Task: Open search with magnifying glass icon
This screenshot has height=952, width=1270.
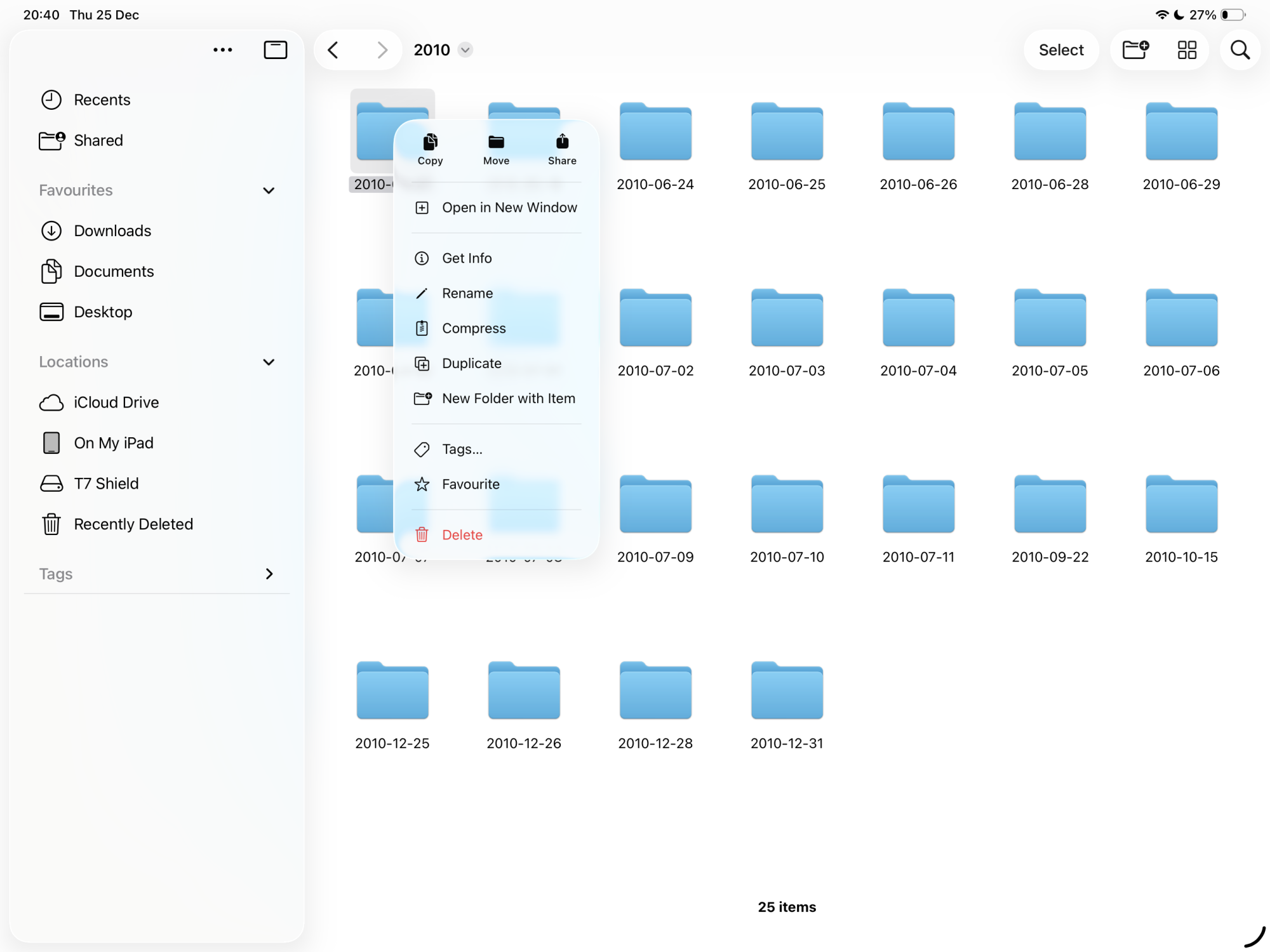Action: 1240,50
